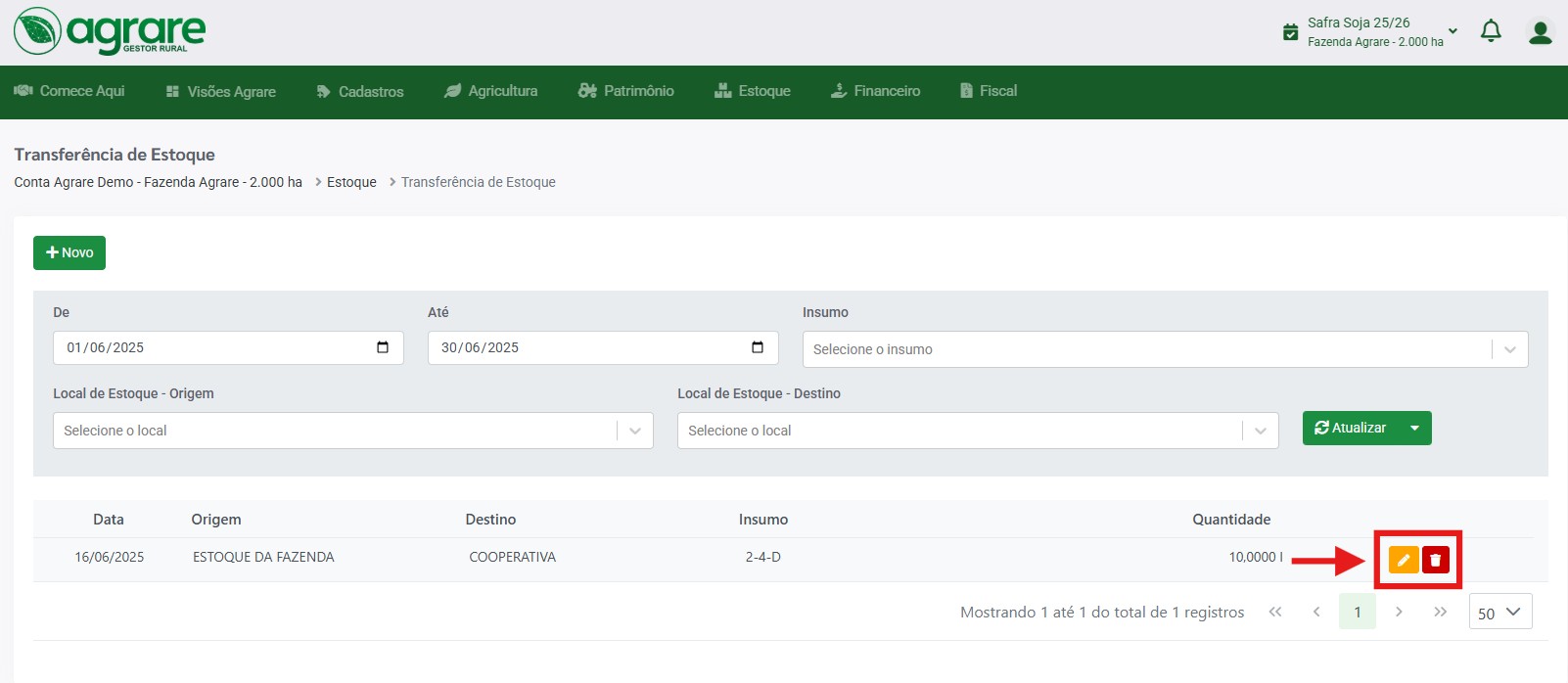Open the Patrimônio menu
The image size is (1568, 683).
(626, 91)
